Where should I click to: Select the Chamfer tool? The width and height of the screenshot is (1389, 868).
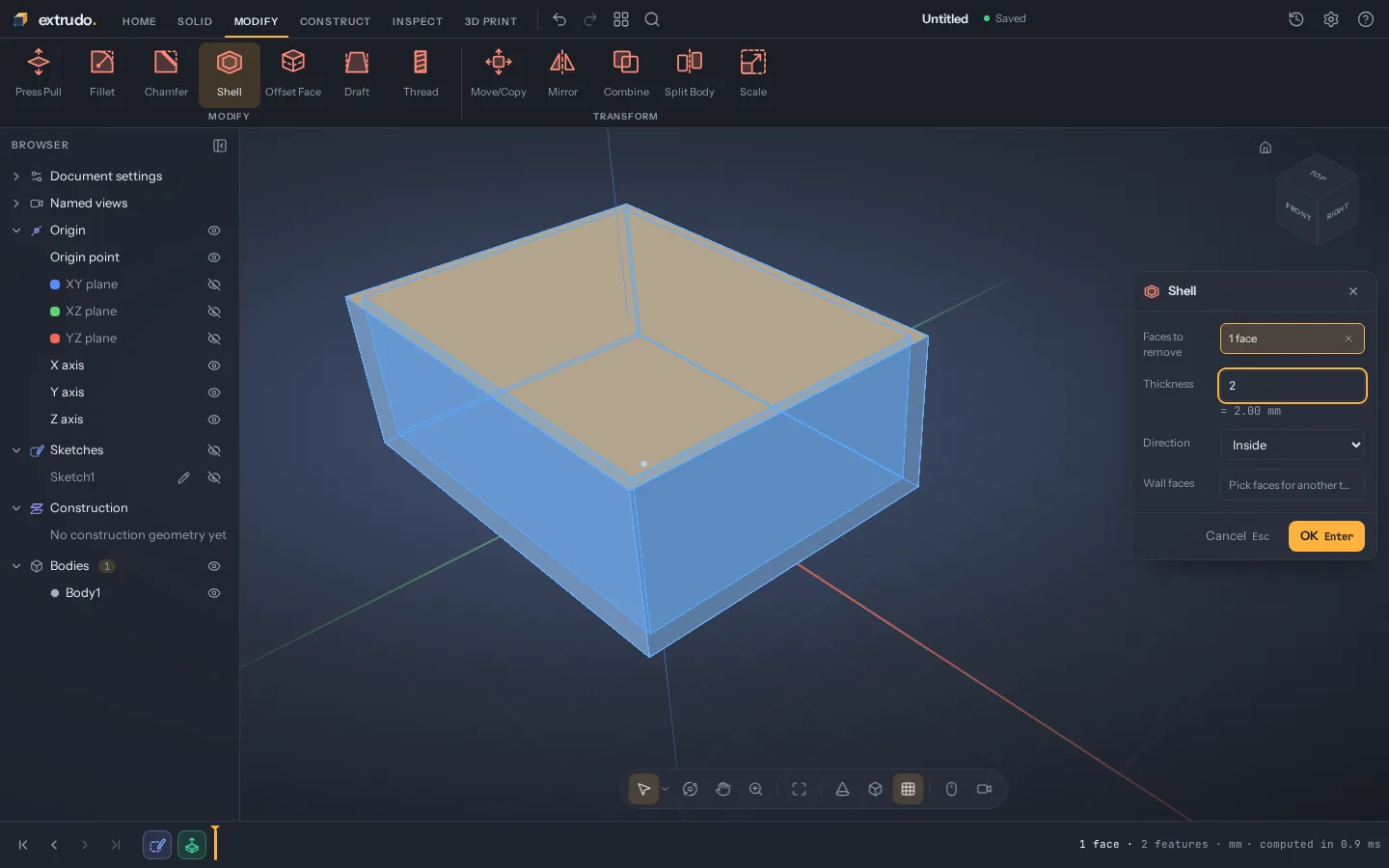tap(166, 74)
